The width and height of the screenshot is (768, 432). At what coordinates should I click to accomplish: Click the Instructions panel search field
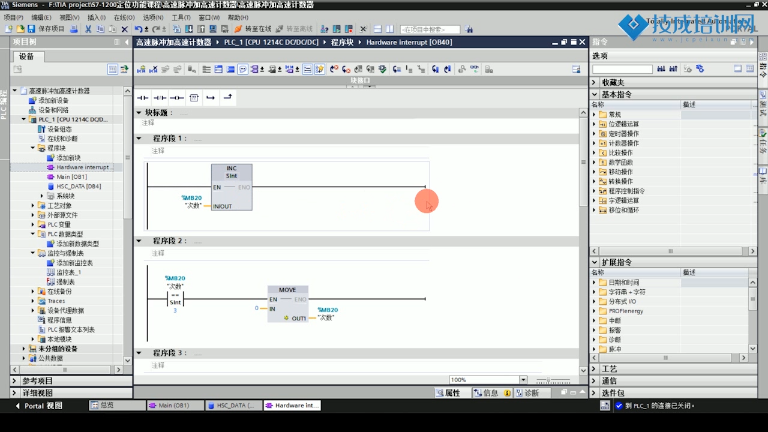pyautogui.click(x=622, y=69)
